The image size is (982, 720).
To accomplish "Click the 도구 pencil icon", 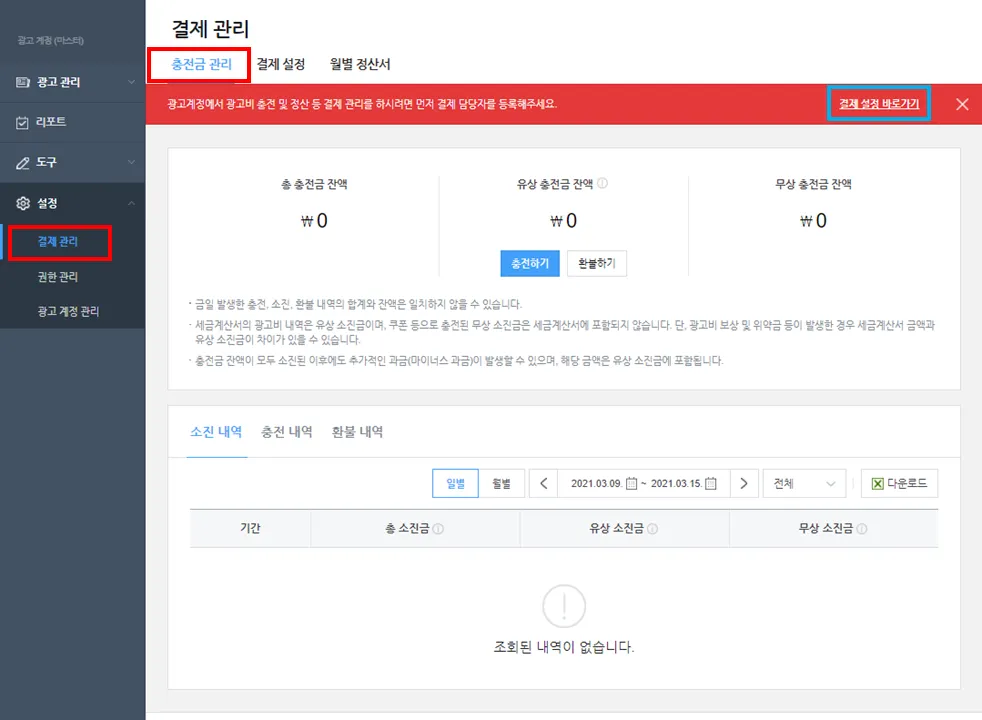I will click(x=23, y=163).
